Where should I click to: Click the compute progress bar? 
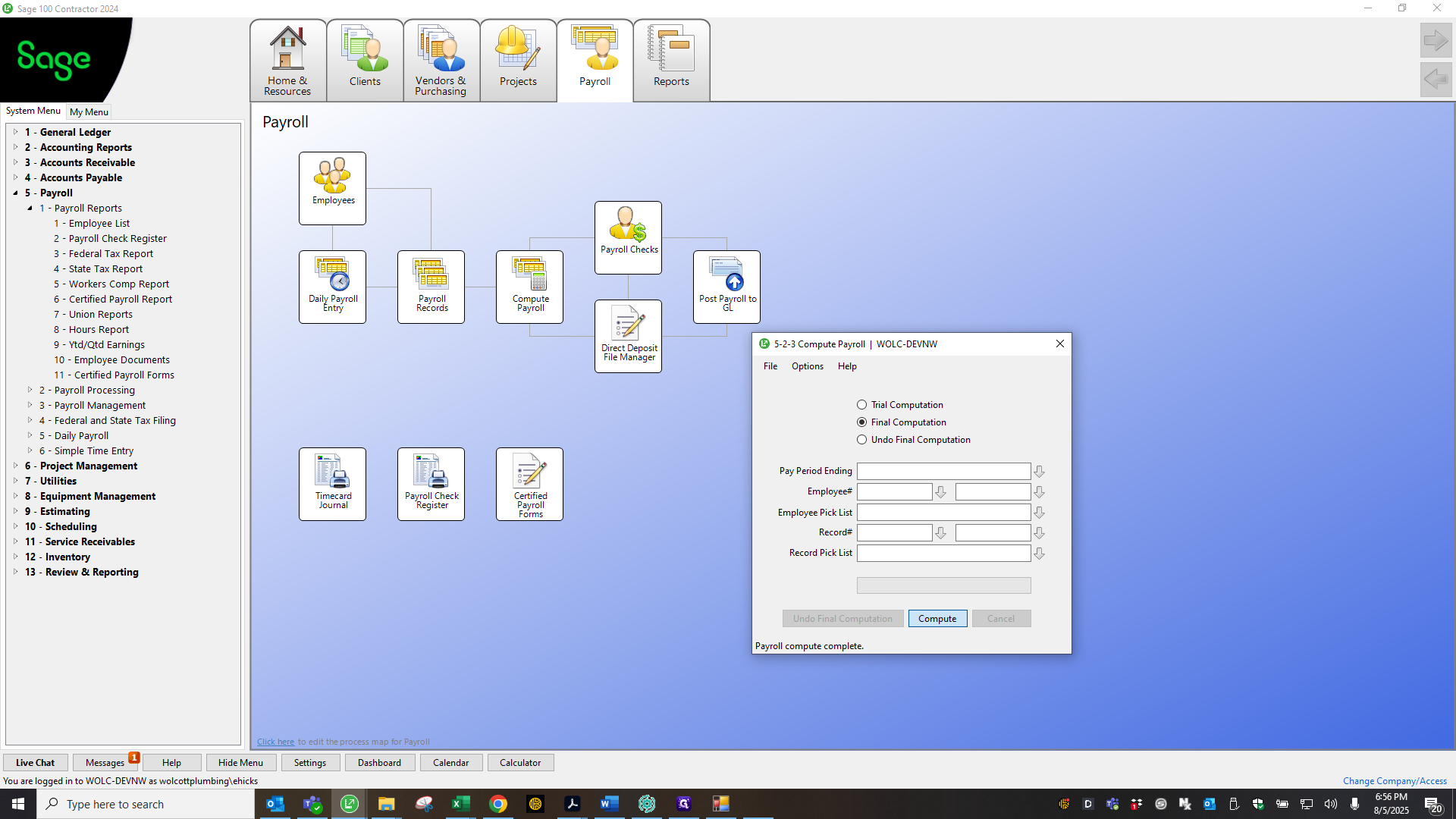tap(943, 585)
